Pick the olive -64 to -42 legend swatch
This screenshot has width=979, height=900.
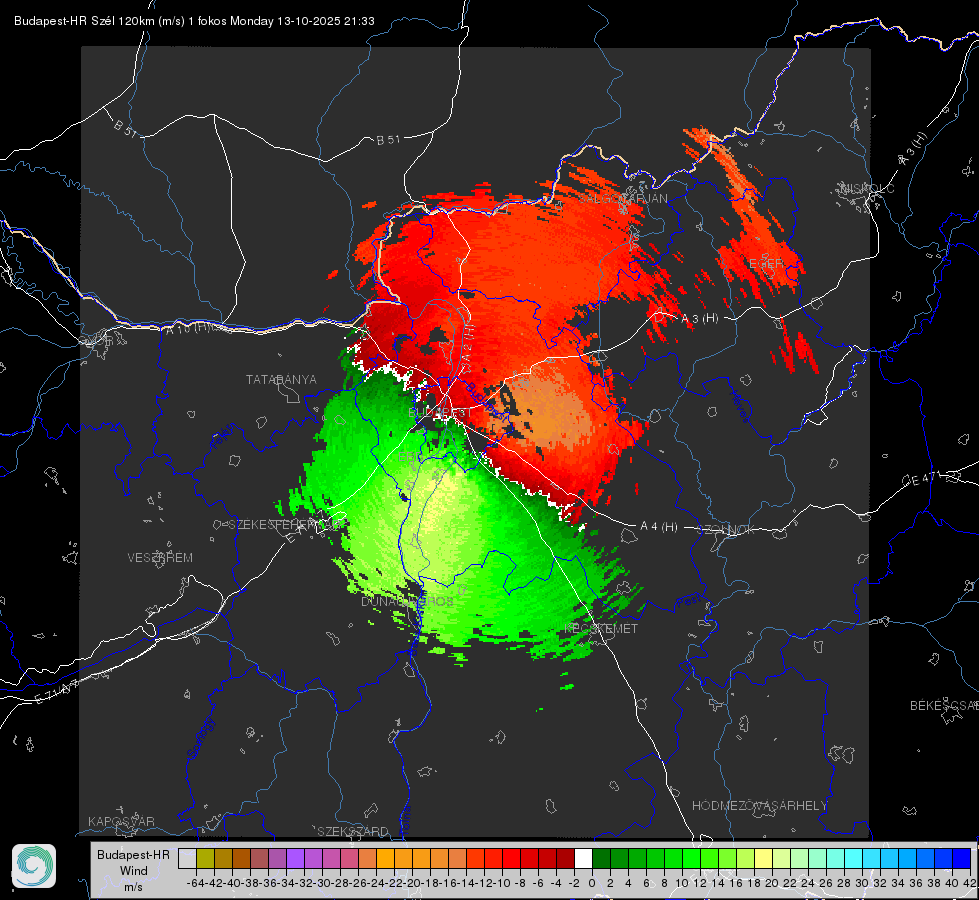click(205, 858)
